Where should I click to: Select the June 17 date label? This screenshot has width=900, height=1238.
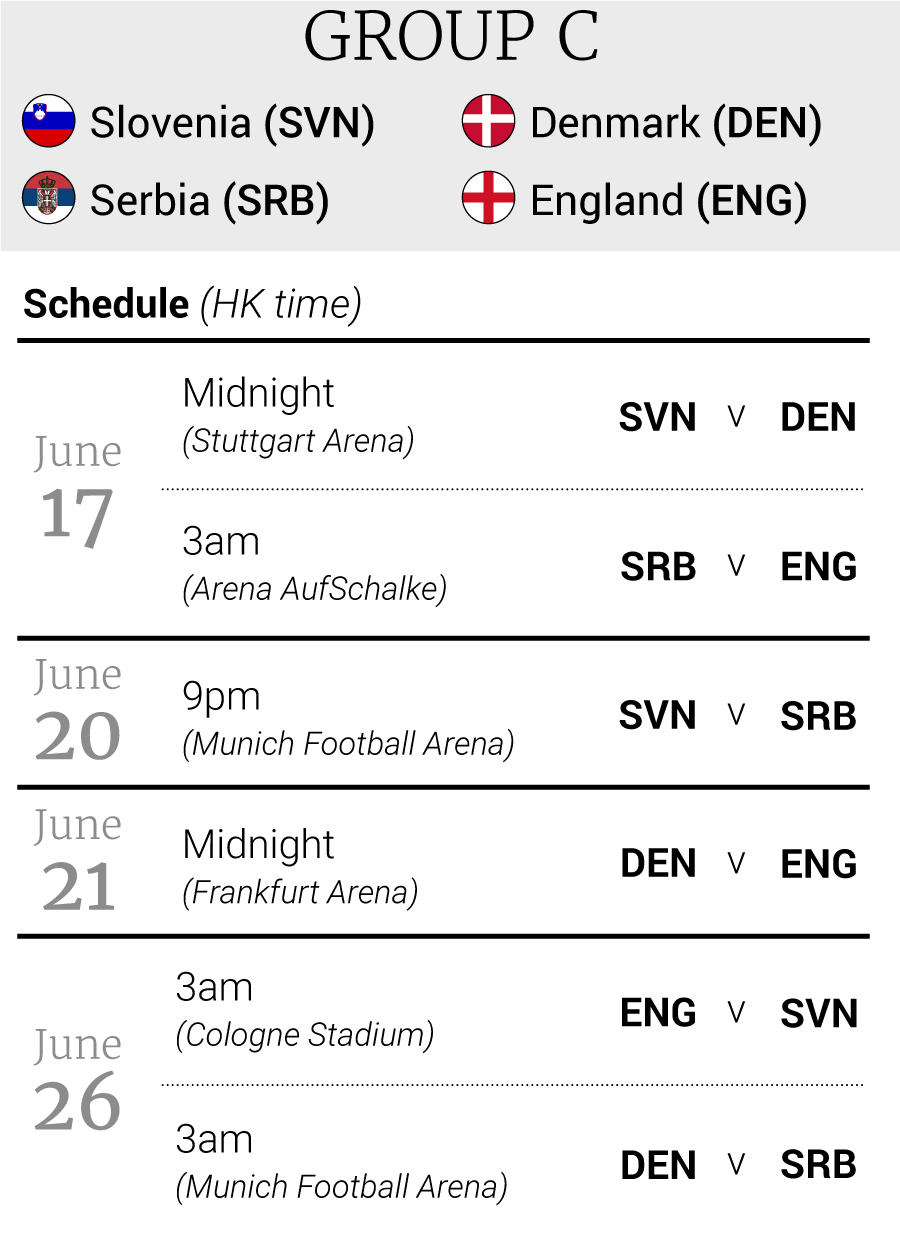click(78, 491)
